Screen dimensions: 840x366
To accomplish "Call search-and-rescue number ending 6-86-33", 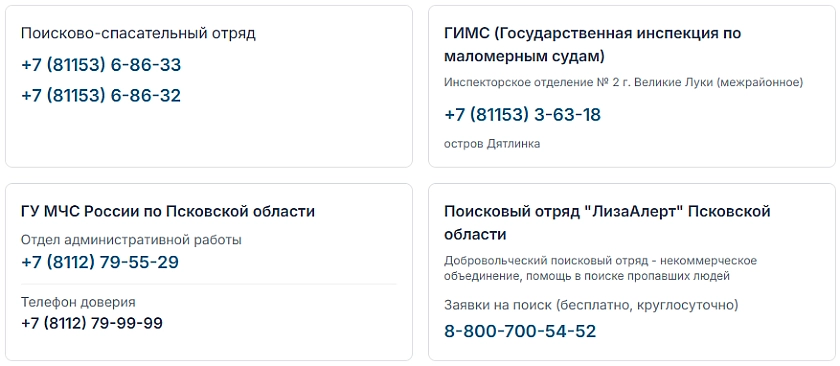I will pyautogui.click(x=101, y=65).
